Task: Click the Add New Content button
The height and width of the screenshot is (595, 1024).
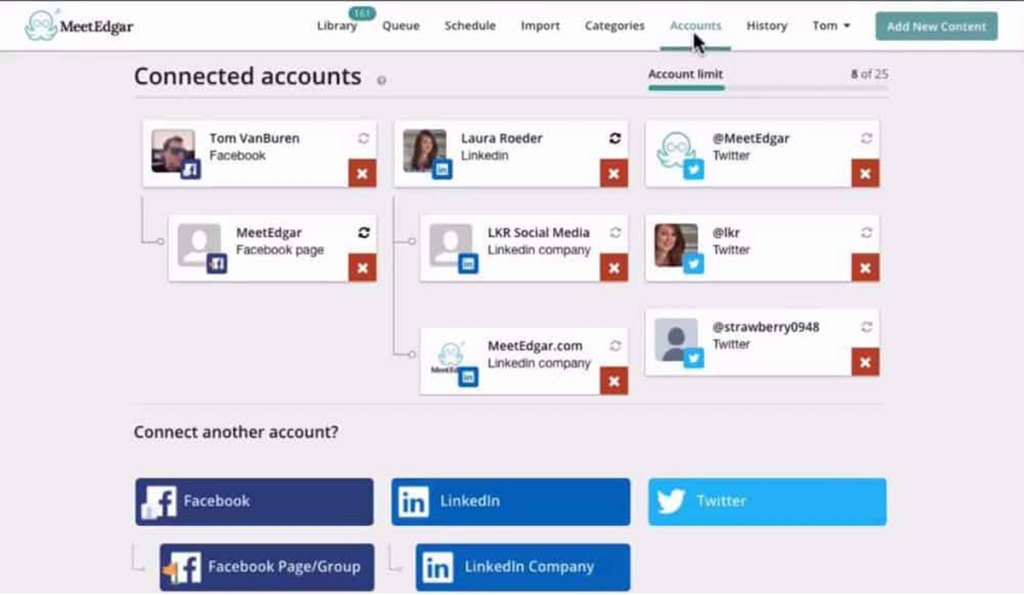Action: [x=935, y=26]
